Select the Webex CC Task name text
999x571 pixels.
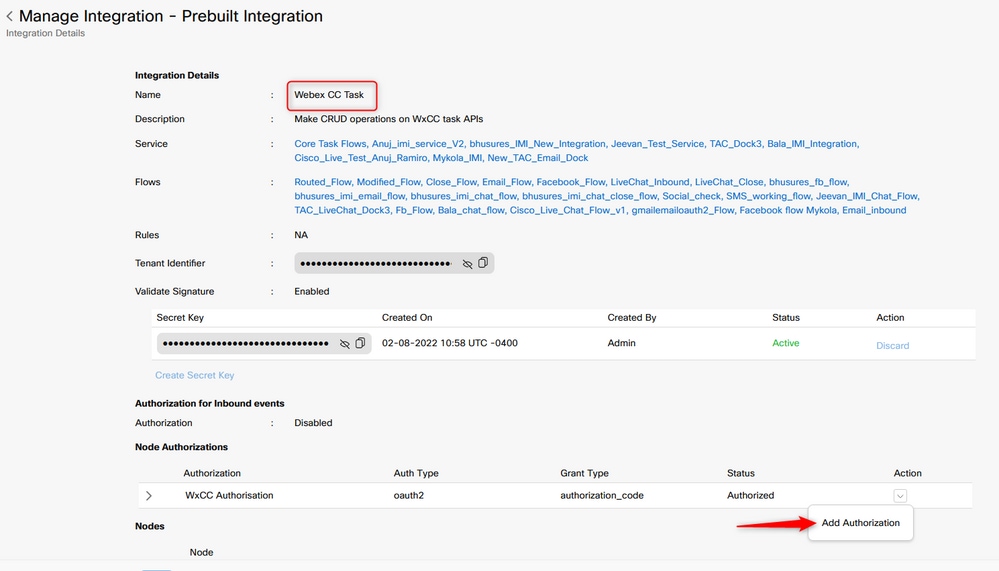tap(329, 95)
